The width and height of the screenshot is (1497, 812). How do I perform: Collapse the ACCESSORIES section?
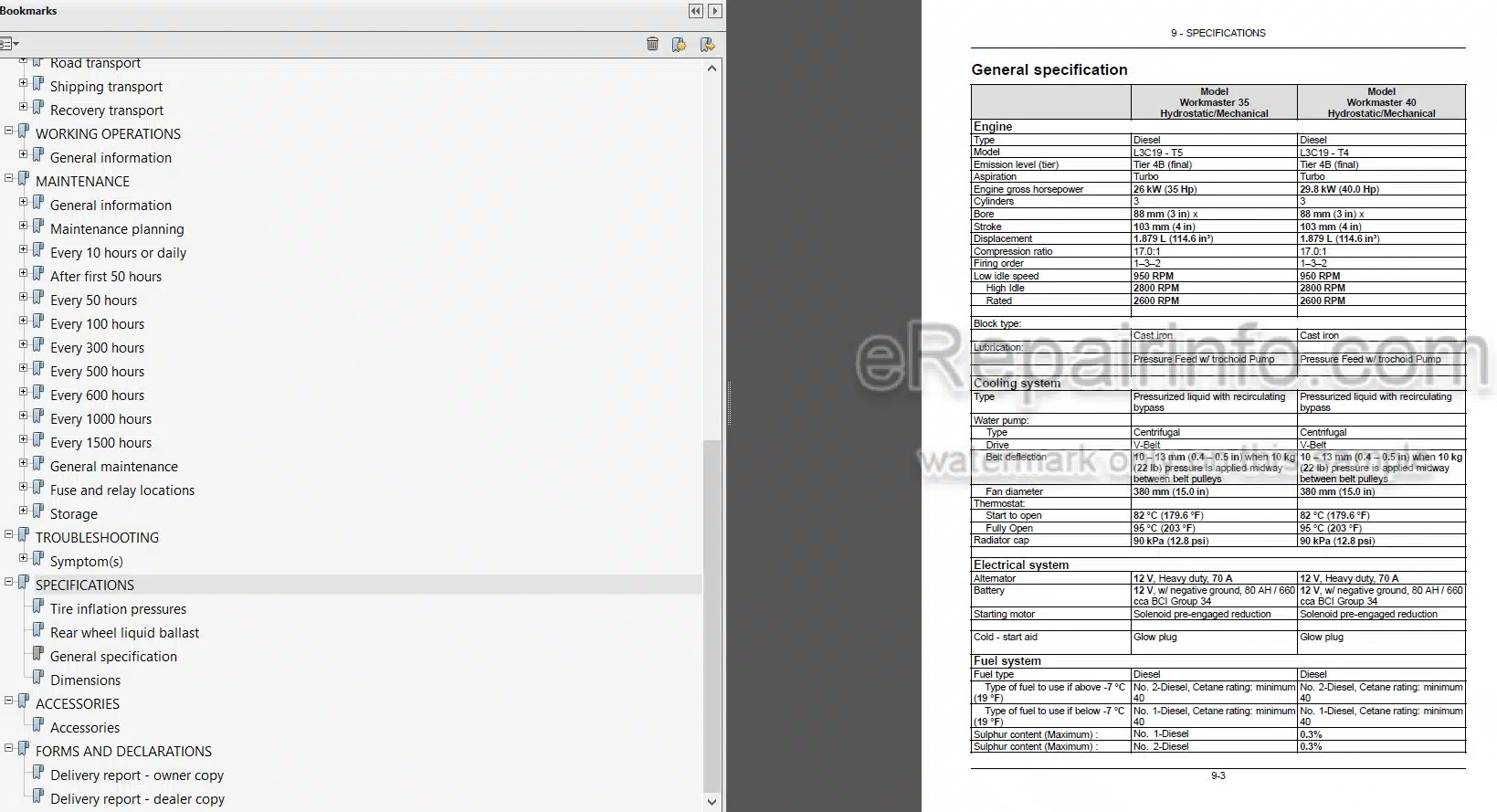[x=9, y=701]
